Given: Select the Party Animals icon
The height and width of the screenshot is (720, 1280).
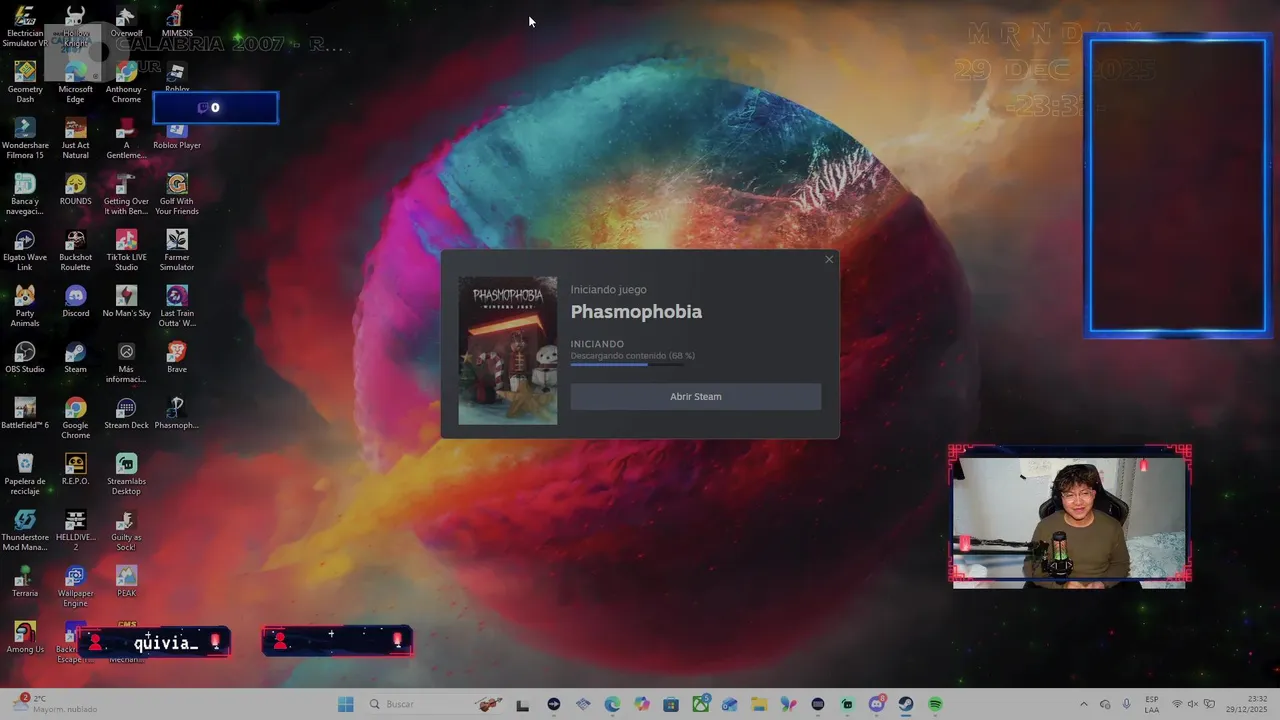Looking at the screenshot, I should click(25, 307).
